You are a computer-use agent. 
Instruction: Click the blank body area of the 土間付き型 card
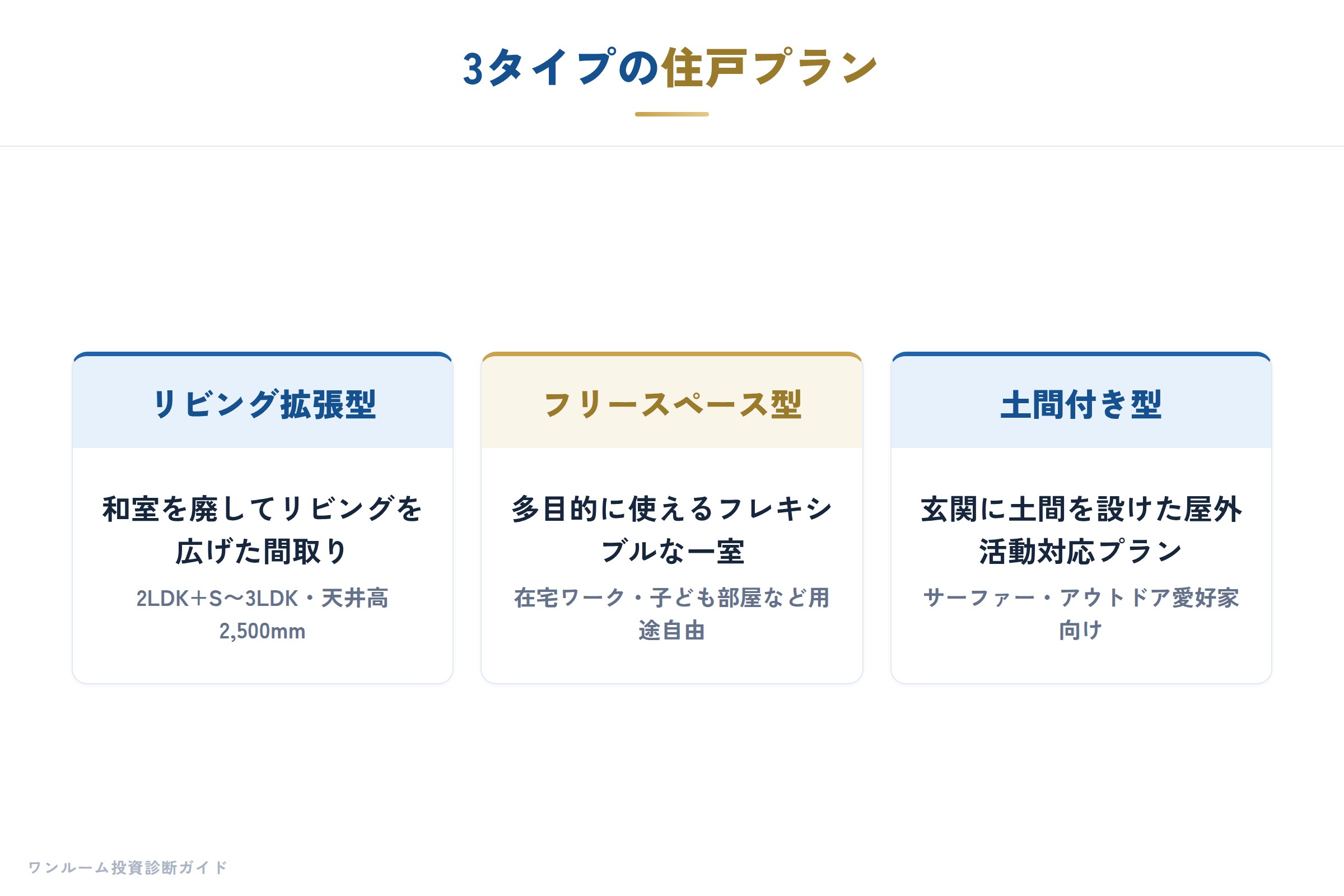click(x=1081, y=664)
